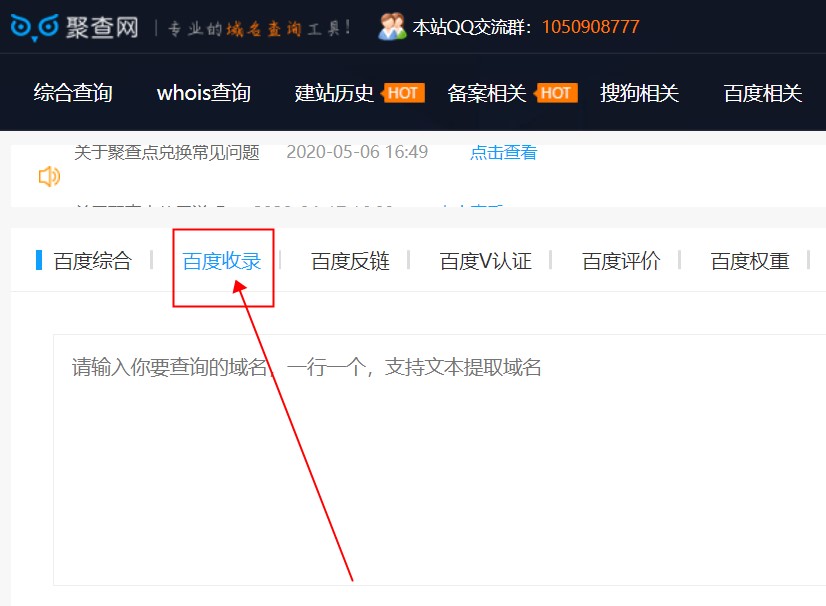
Task: Click the HOT badge next to 备案相关
Action: tap(557, 92)
